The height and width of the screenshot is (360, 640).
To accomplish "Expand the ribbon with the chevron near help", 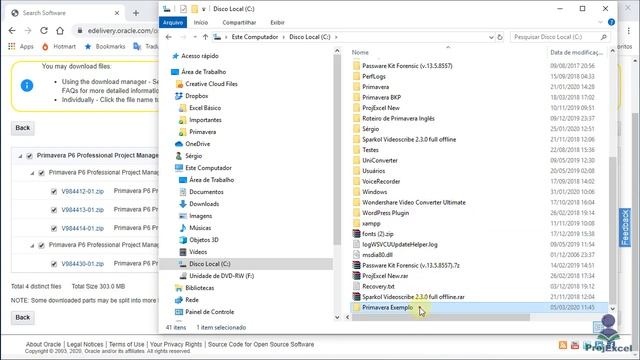I will (600, 22).
